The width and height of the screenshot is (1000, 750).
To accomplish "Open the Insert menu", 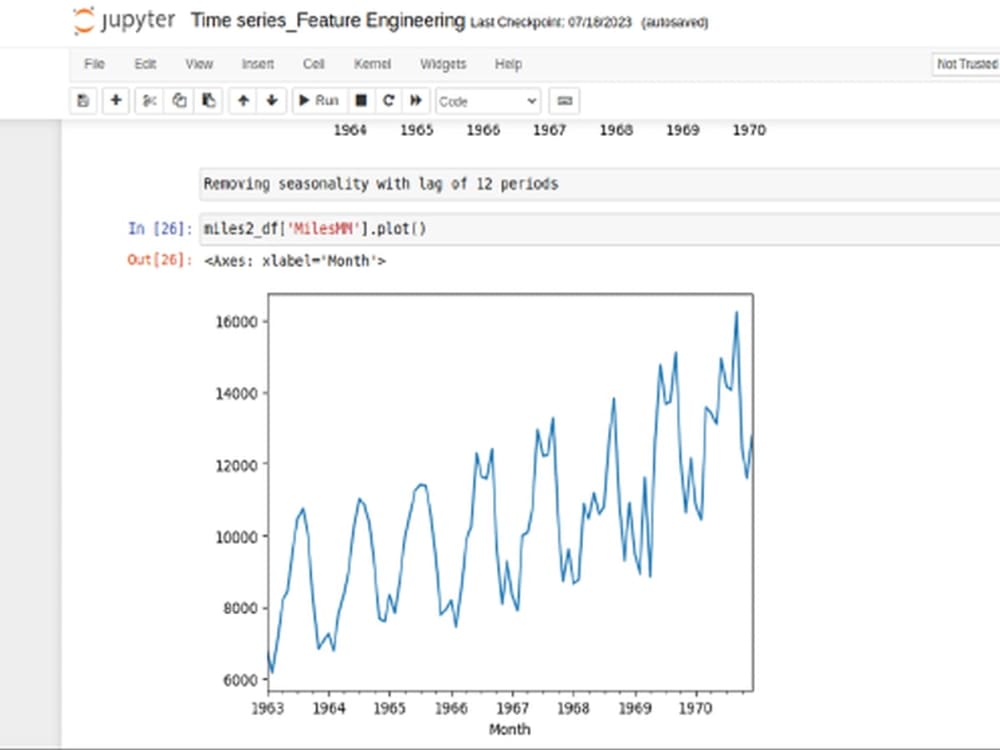I will click(x=258, y=64).
